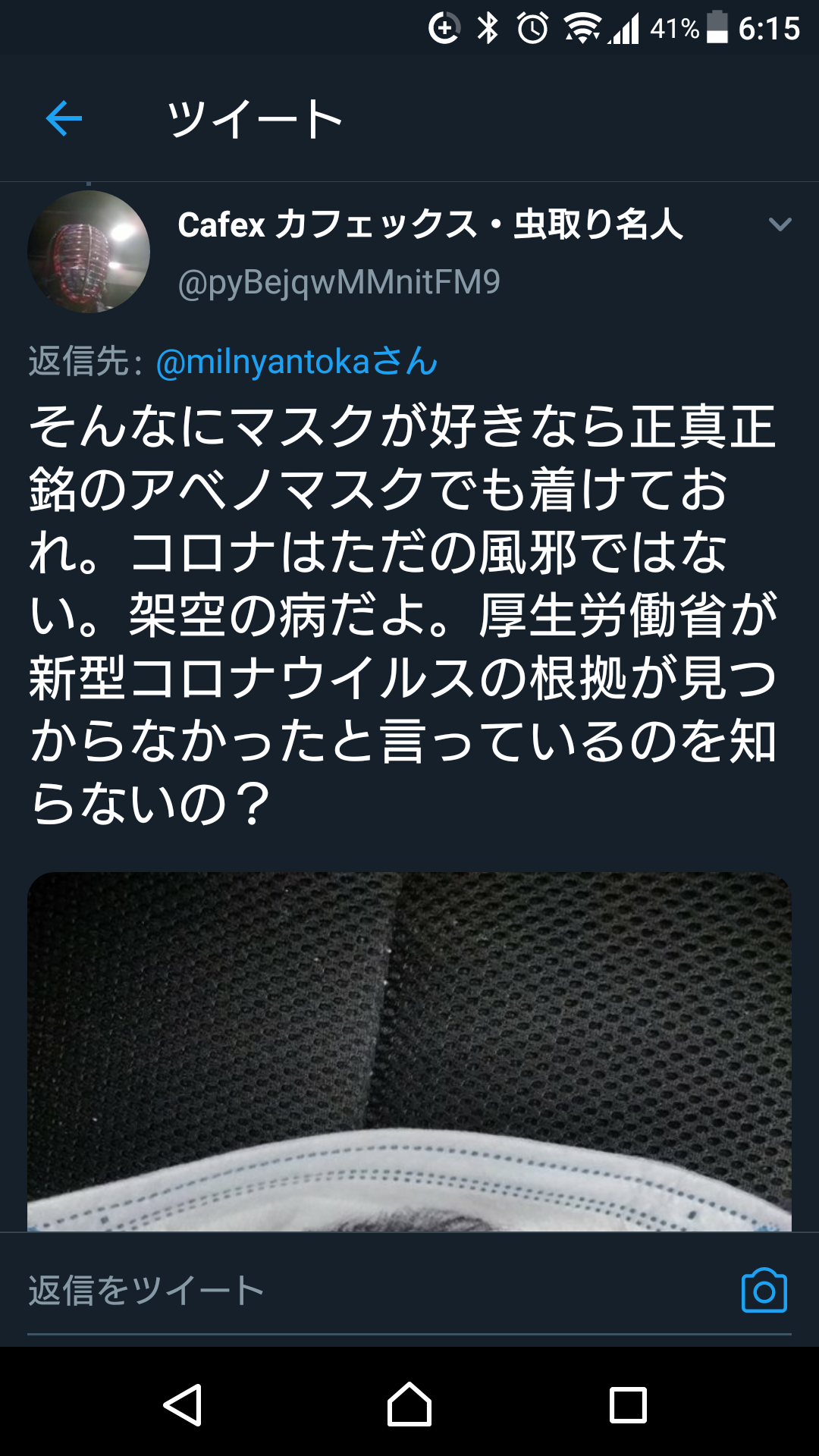Tap the @pyBejqwMMnitFM9 handle
The height and width of the screenshot is (1456, 819).
pyautogui.click(x=339, y=282)
